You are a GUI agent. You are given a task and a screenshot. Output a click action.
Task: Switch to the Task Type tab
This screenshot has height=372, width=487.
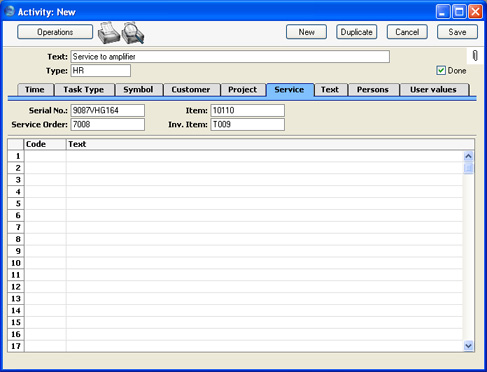coord(84,90)
